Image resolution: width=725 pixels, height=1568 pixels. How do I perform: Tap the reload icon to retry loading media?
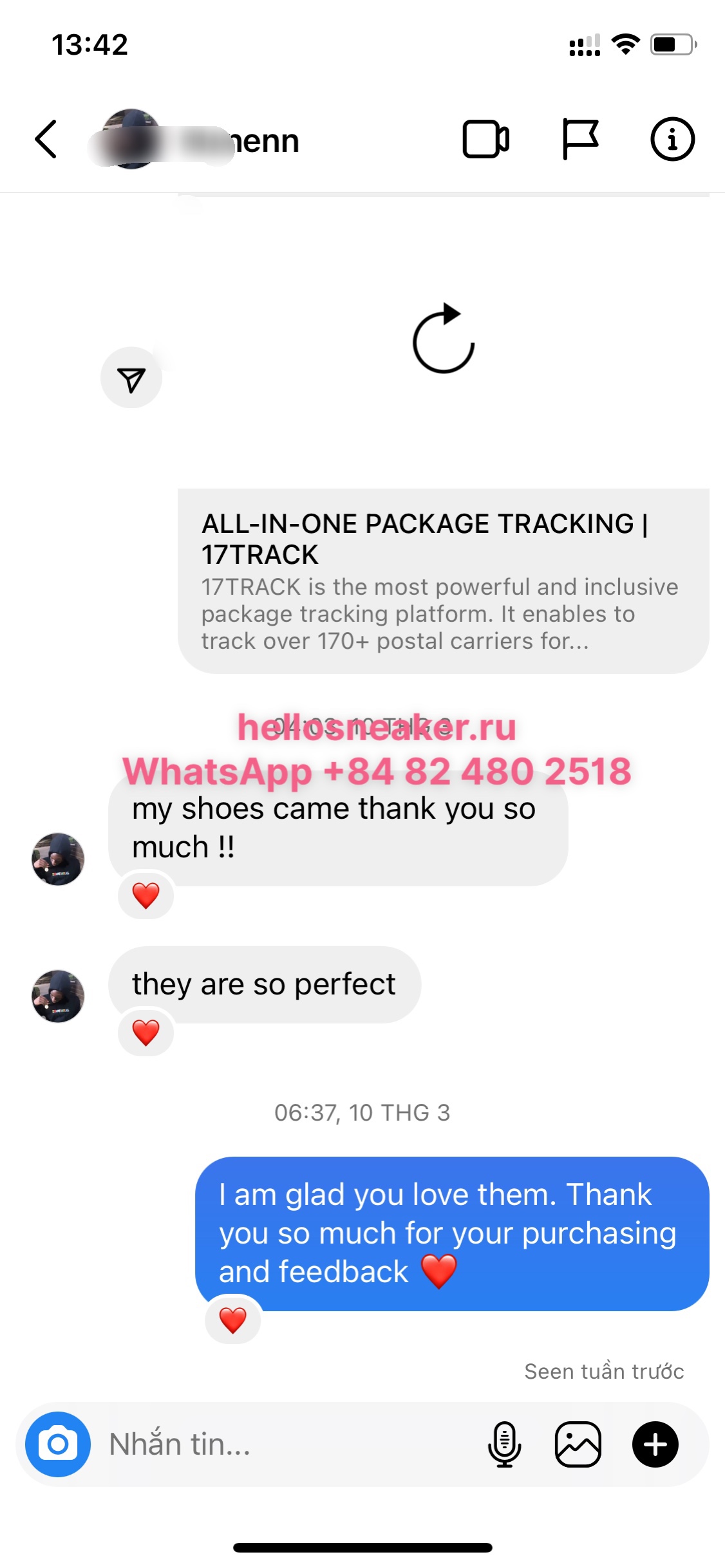(444, 338)
